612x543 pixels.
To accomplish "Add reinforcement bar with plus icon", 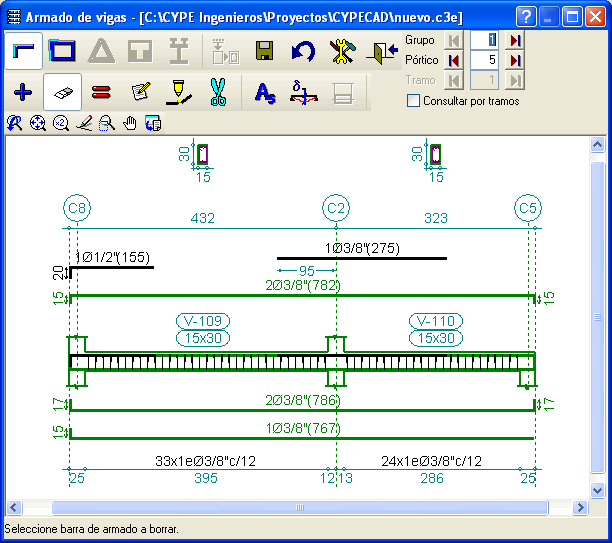I will (23, 93).
